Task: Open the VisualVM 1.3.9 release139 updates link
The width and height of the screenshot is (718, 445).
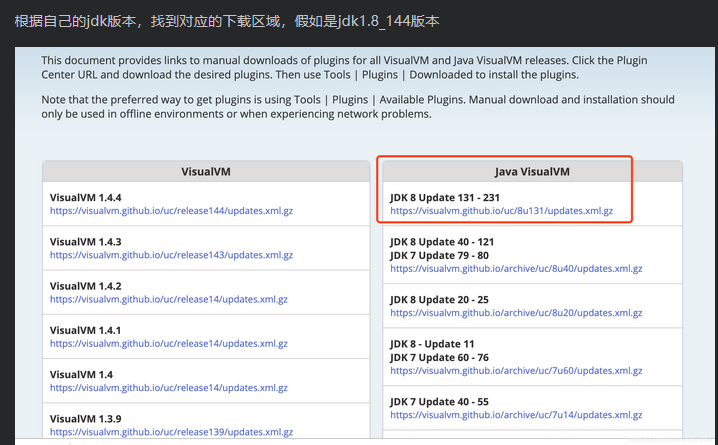Action: pyautogui.click(x=171, y=432)
